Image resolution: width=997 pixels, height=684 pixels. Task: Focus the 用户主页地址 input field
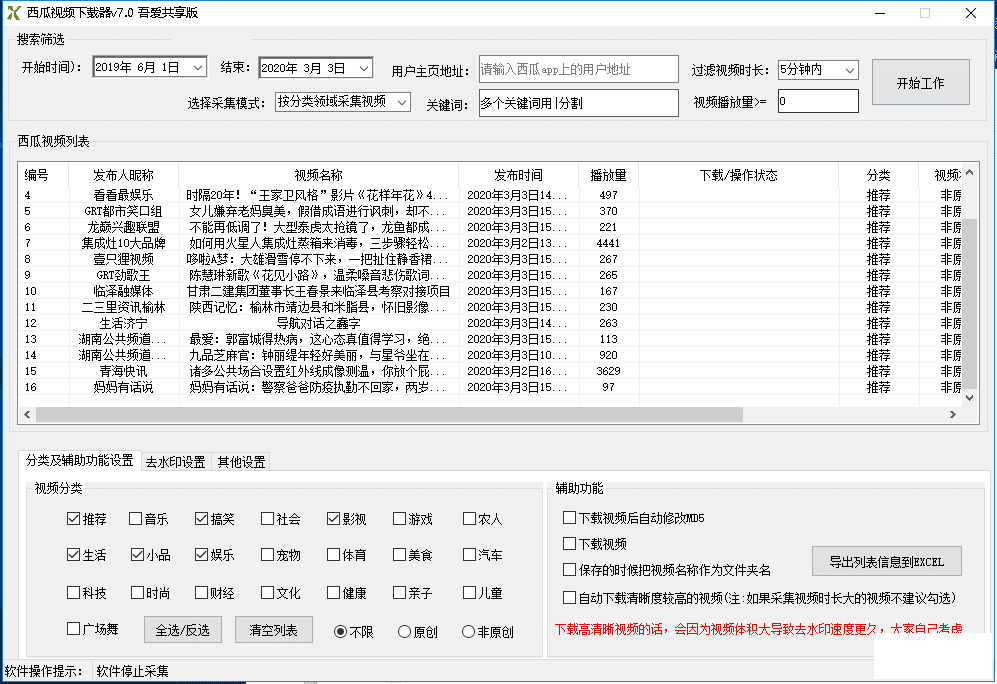[579, 69]
